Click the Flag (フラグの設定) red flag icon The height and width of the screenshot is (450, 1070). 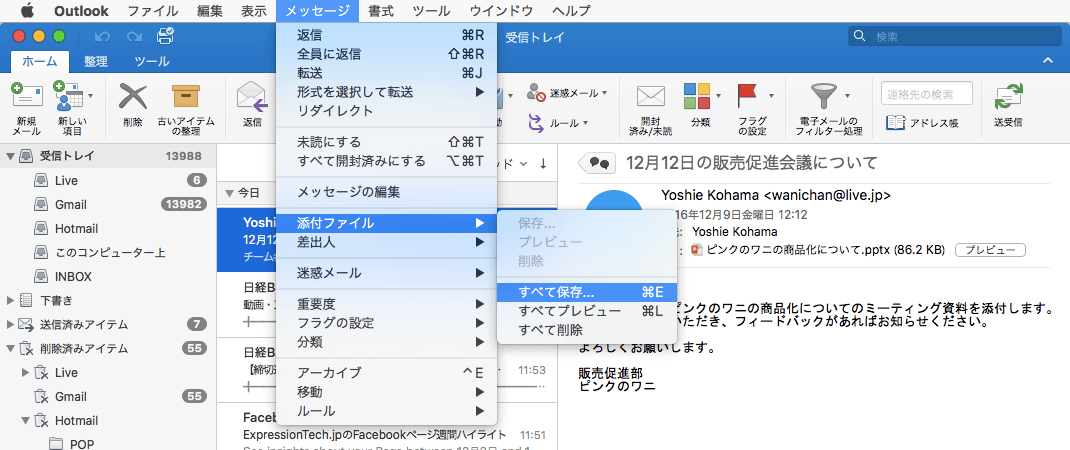[x=750, y=97]
